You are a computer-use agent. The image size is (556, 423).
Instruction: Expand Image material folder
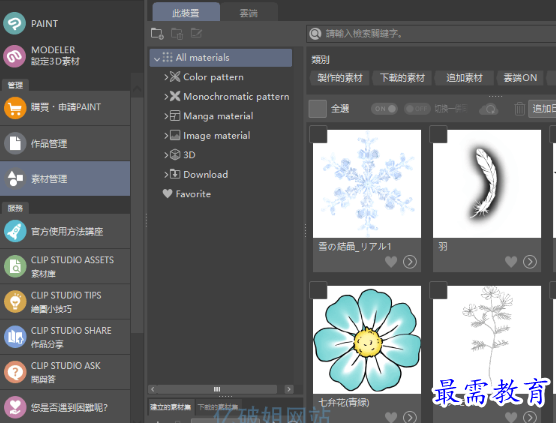point(166,135)
